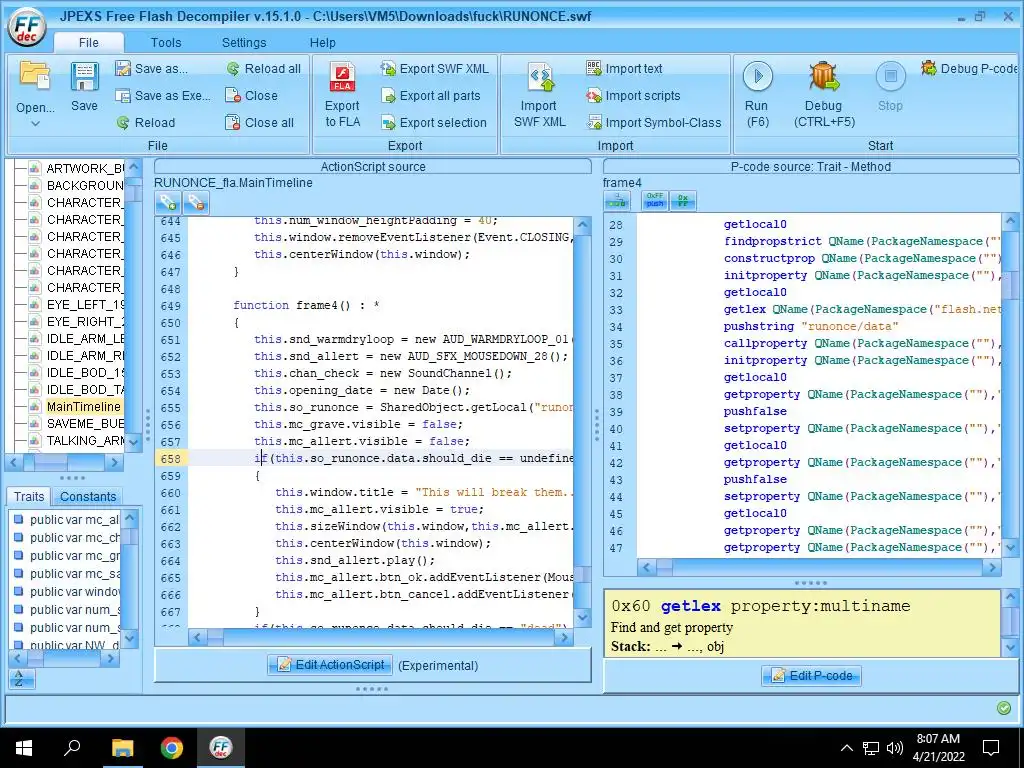Click Save as Exe... option
This screenshot has height=768, width=1024.
pos(163,95)
